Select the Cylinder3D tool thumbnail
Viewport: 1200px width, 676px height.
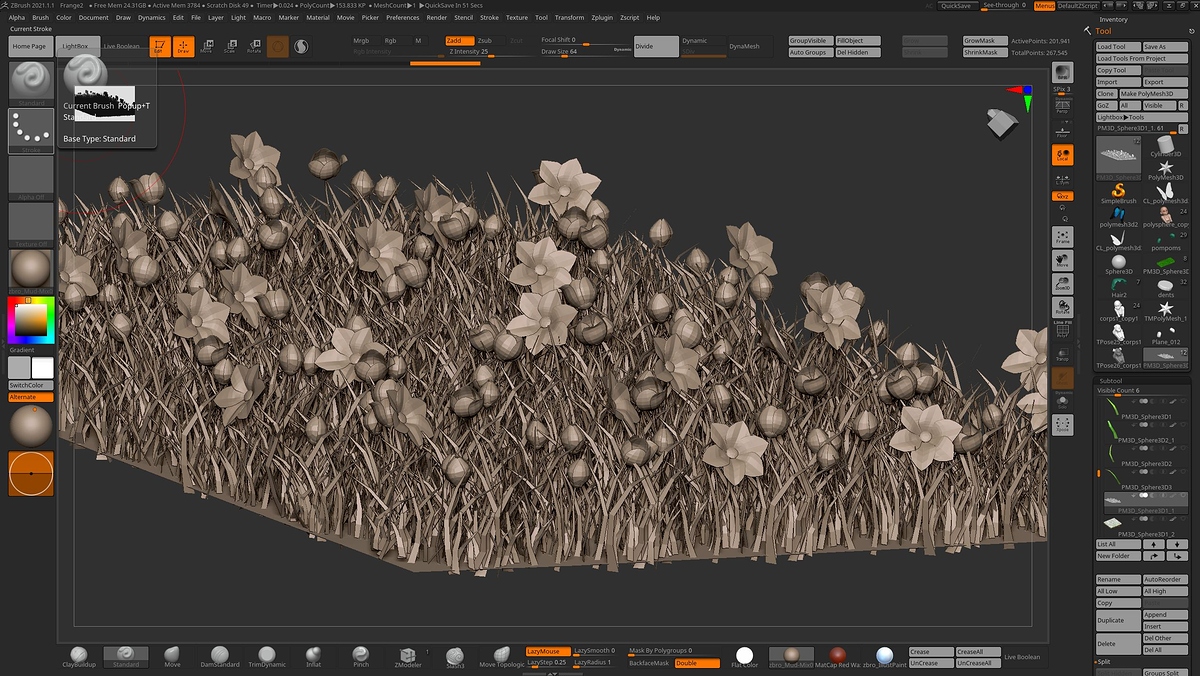[1165, 147]
